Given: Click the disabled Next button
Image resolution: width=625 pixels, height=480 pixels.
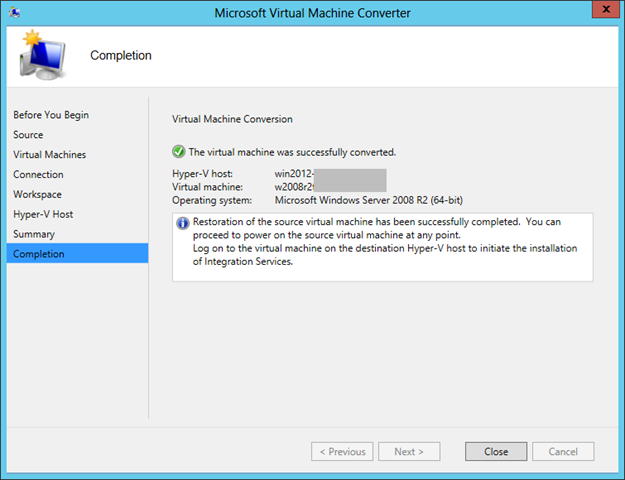Looking at the screenshot, I should (x=409, y=451).
